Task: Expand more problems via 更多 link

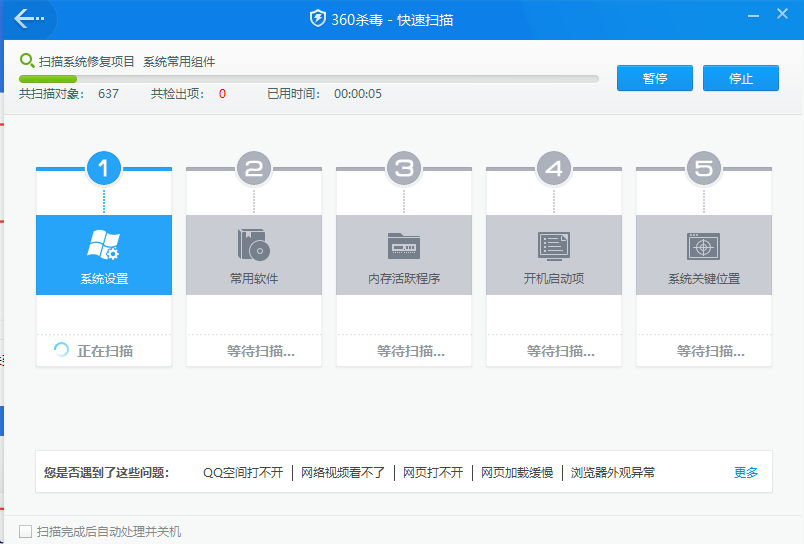Action: pyautogui.click(x=746, y=472)
